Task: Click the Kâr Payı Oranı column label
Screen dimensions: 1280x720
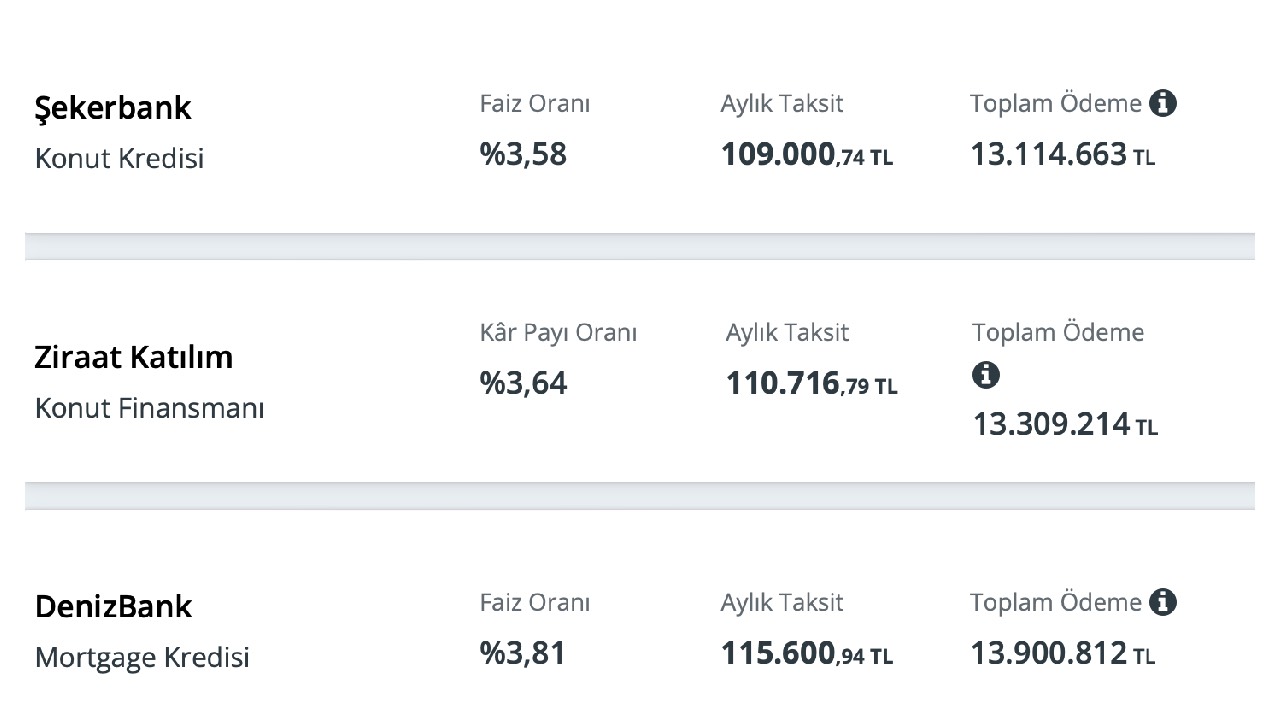Action: click(558, 333)
